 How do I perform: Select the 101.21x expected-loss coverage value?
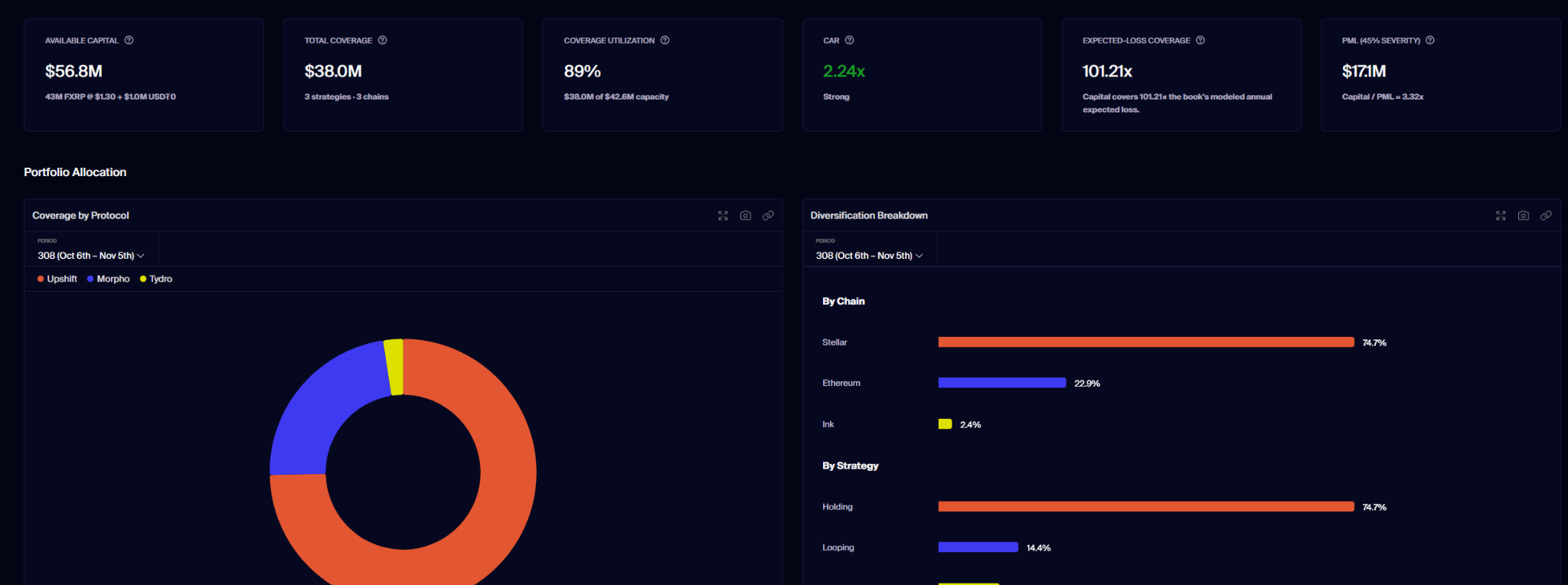tap(1107, 71)
